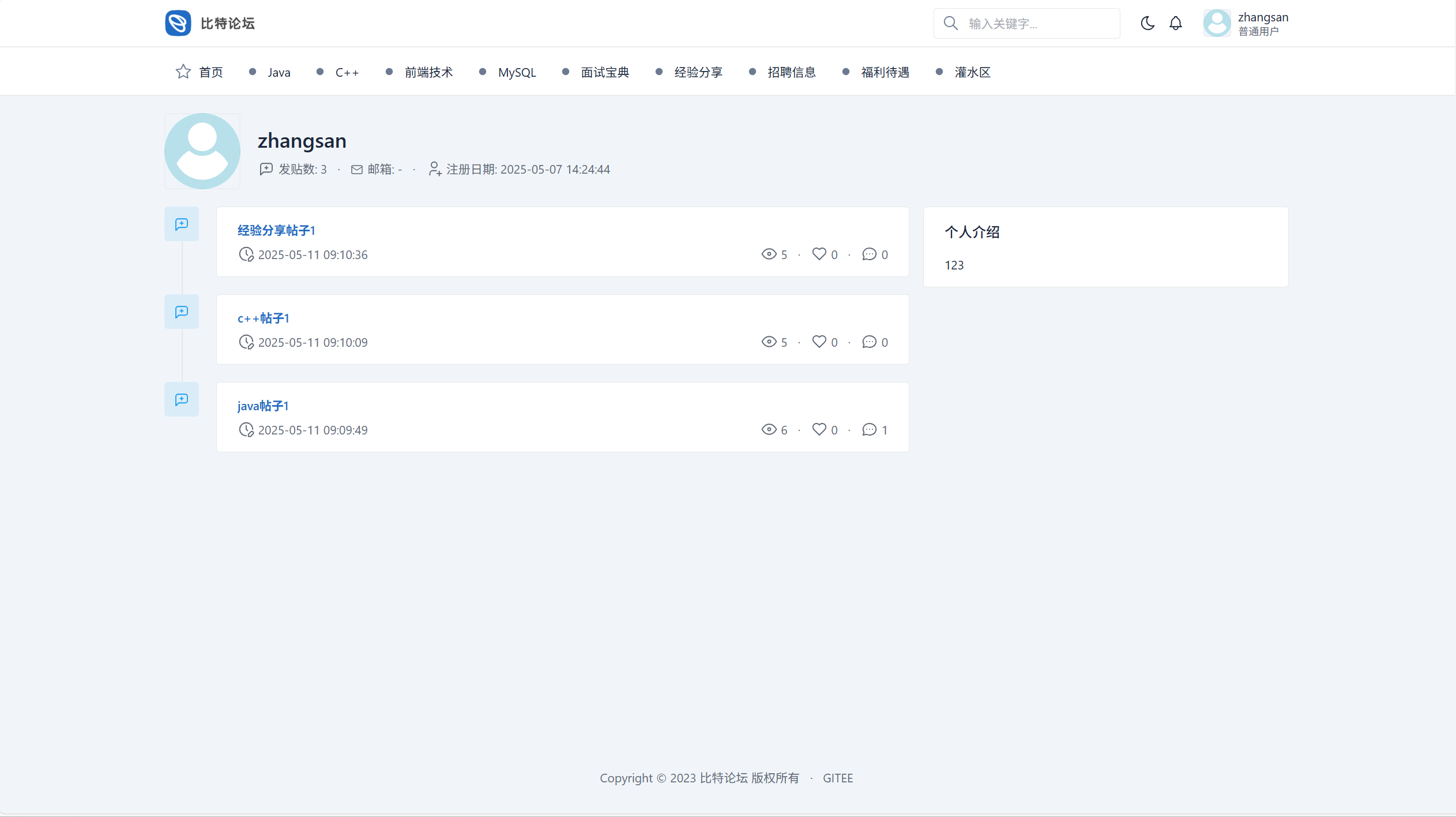
Task: Toggle dark mode moon icon
Action: 1148,23
